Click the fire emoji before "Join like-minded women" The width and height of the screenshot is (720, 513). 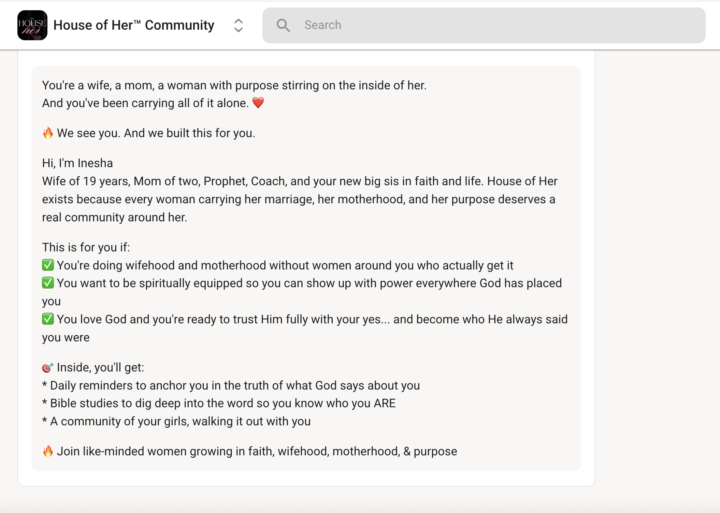coord(48,451)
